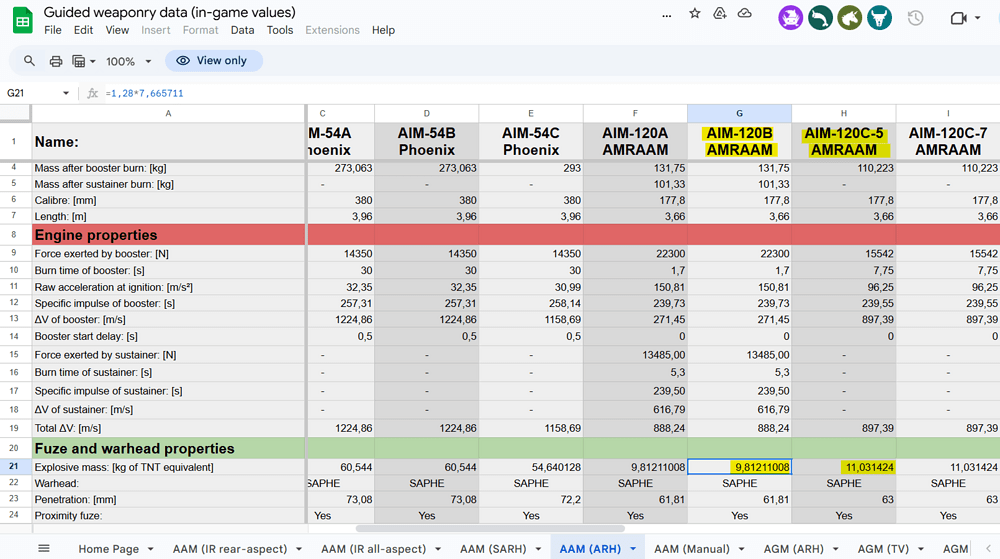The image size is (1000, 559).
Task: Open the Home Page sheet tab
Action: coord(108,549)
